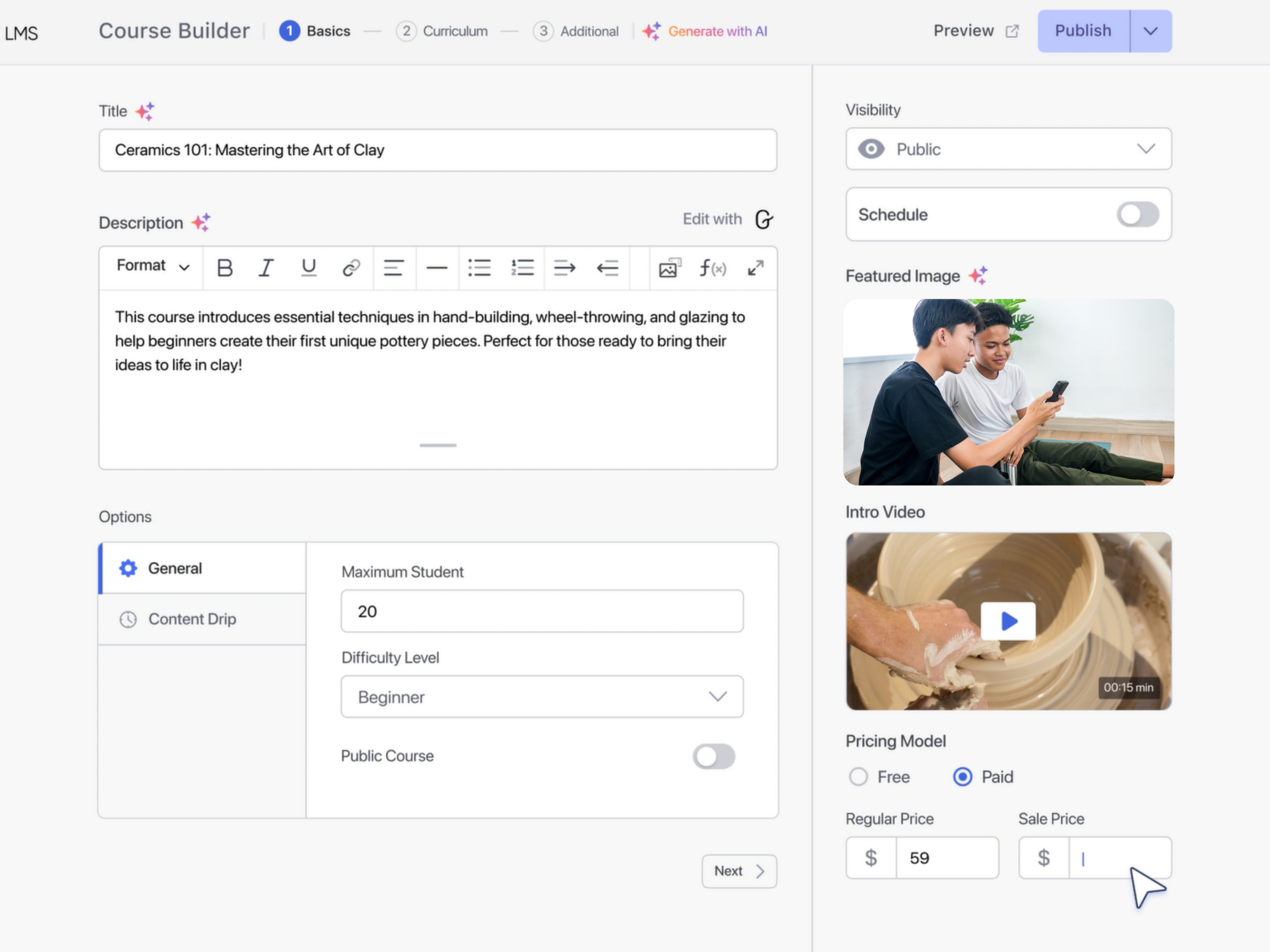The image size is (1270, 952).
Task: Go to the Curriculum step
Action: (442, 31)
